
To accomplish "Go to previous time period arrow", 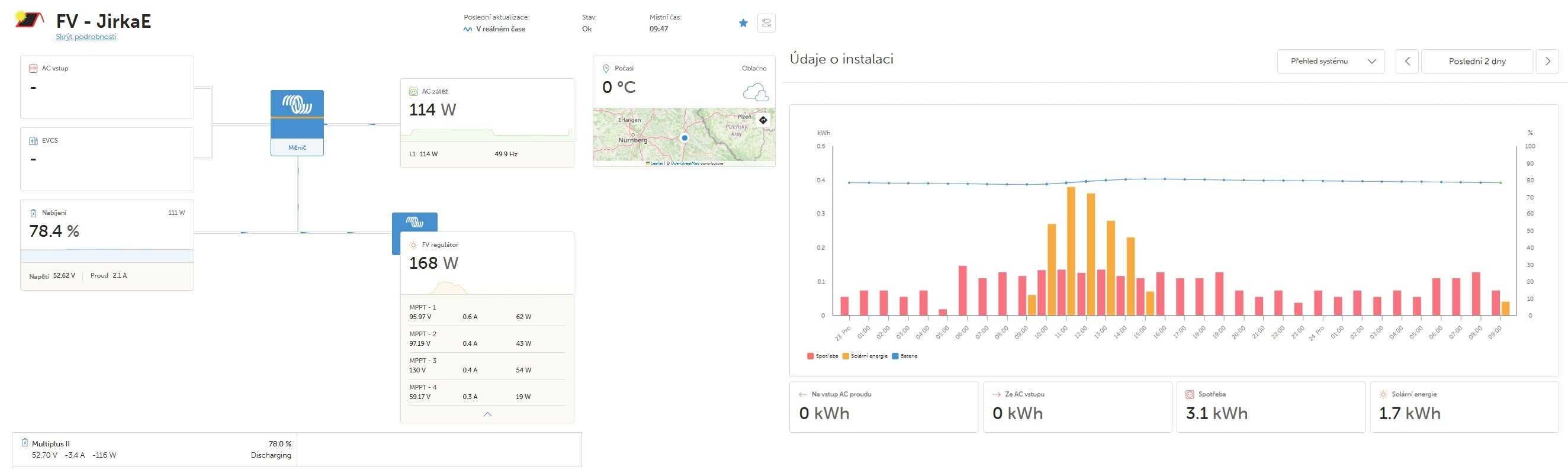I will (x=1407, y=62).
